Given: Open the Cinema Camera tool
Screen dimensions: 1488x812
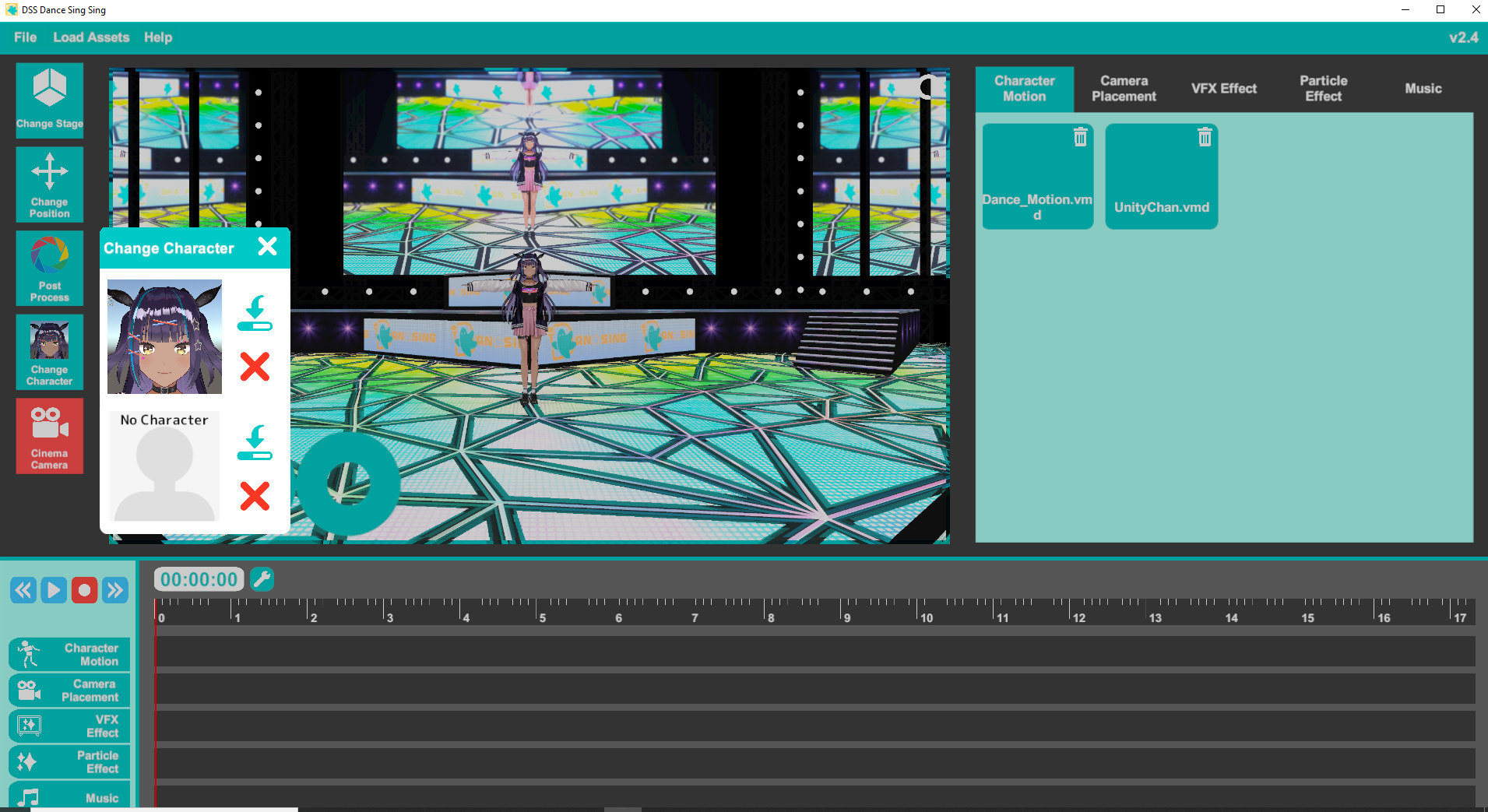Looking at the screenshot, I should 49,436.
